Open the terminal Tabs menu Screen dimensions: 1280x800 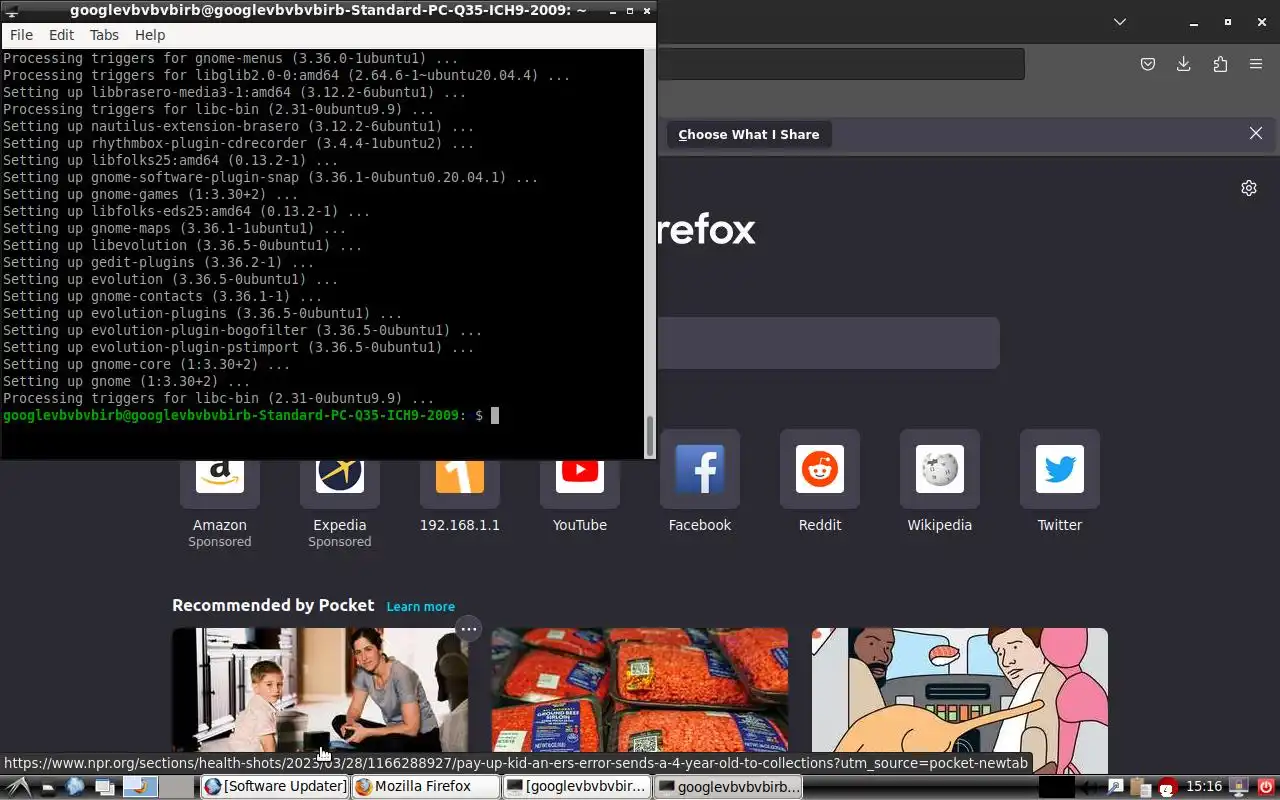coord(104,35)
